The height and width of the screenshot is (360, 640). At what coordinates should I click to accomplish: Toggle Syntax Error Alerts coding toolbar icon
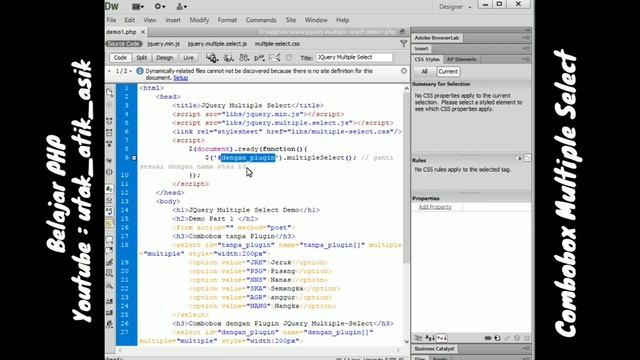(109, 223)
